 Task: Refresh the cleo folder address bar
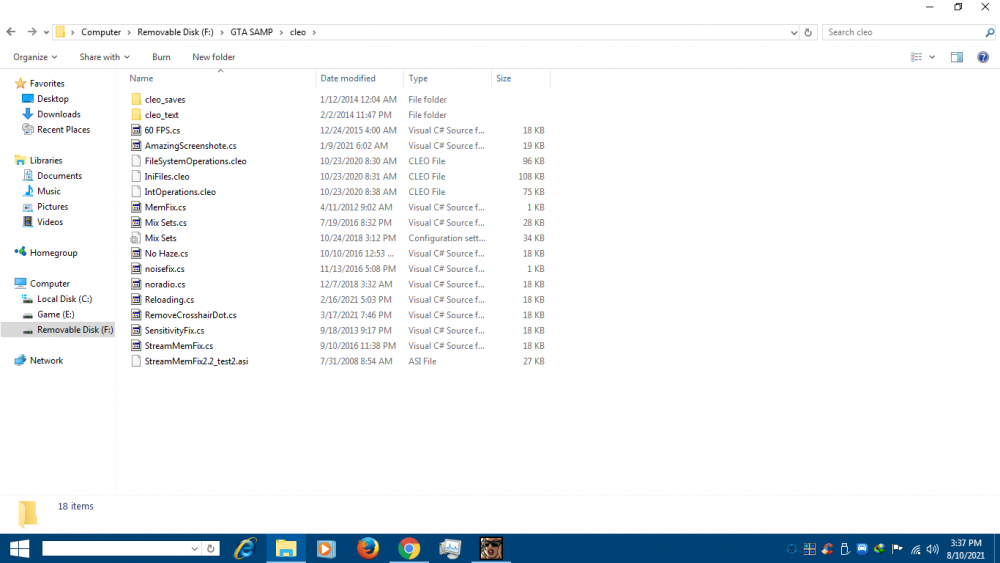pos(808,32)
